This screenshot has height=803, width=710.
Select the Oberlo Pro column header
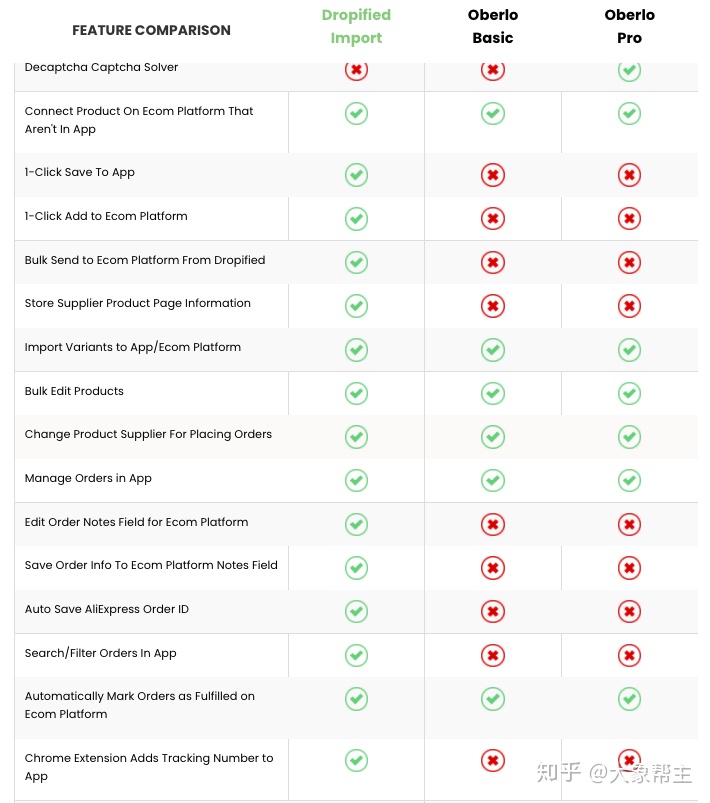click(x=629, y=27)
